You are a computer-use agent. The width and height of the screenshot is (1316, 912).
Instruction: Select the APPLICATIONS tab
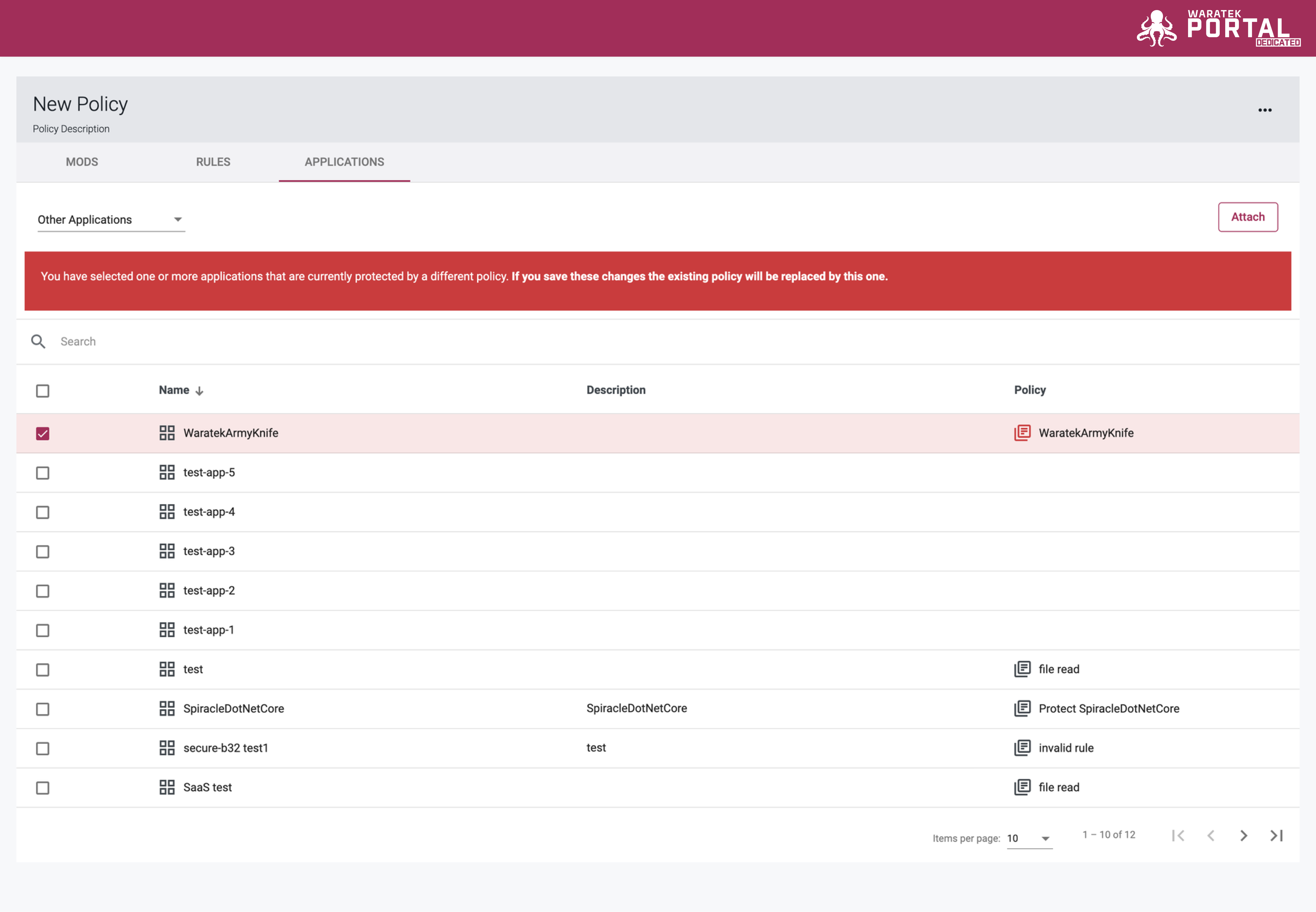pyautogui.click(x=344, y=162)
